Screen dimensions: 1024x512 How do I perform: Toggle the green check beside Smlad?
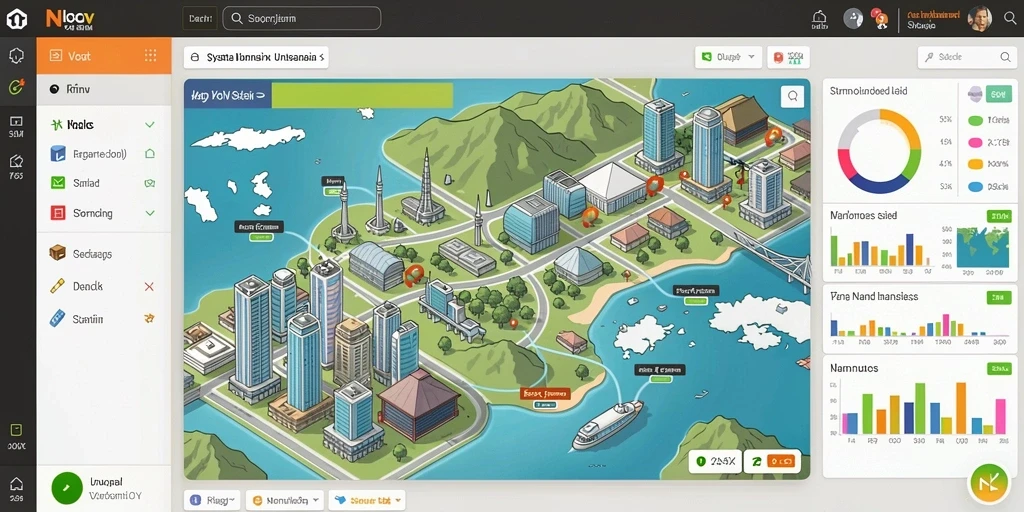[150, 184]
